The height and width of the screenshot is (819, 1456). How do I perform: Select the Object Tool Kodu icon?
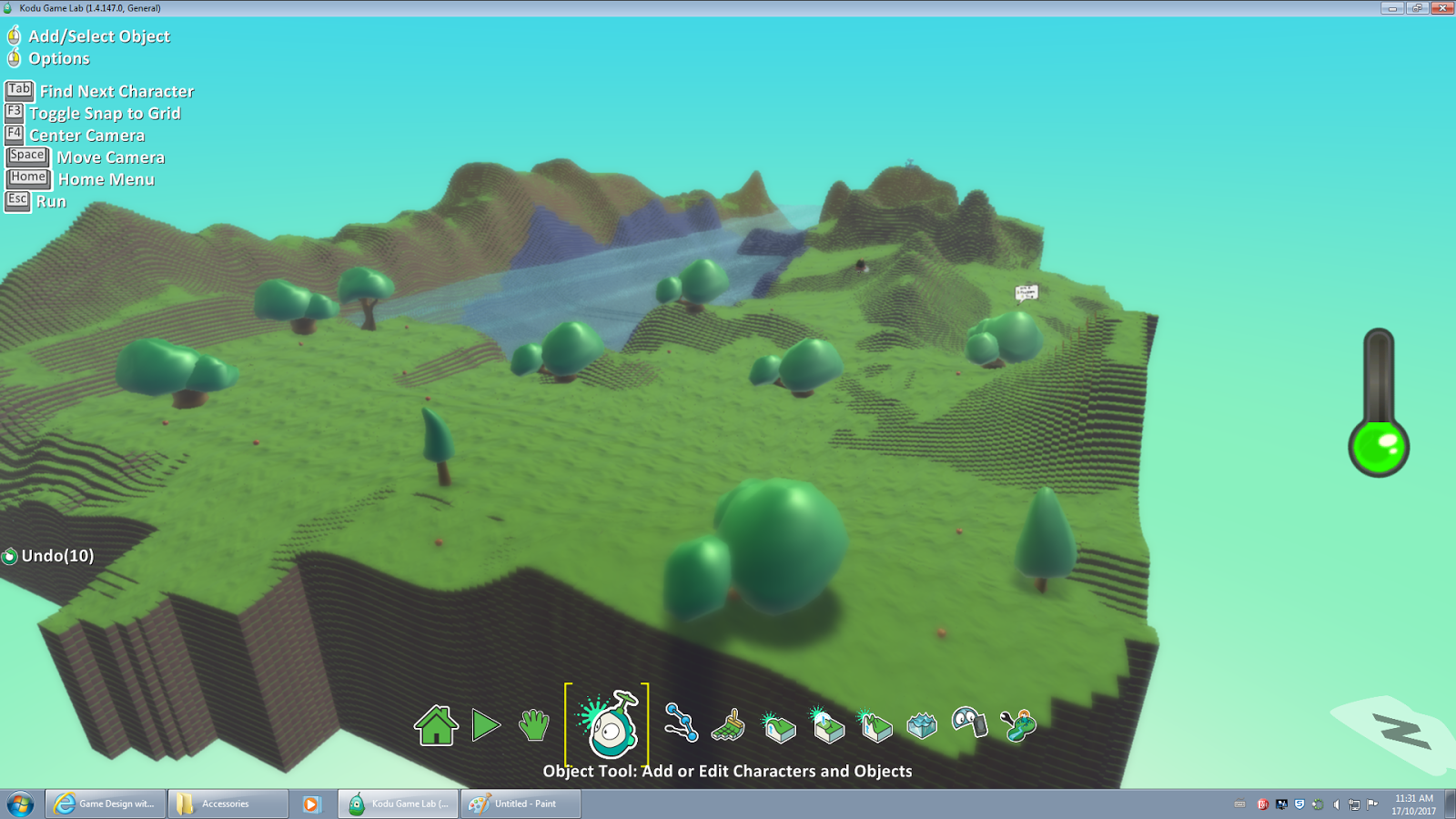[608, 724]
